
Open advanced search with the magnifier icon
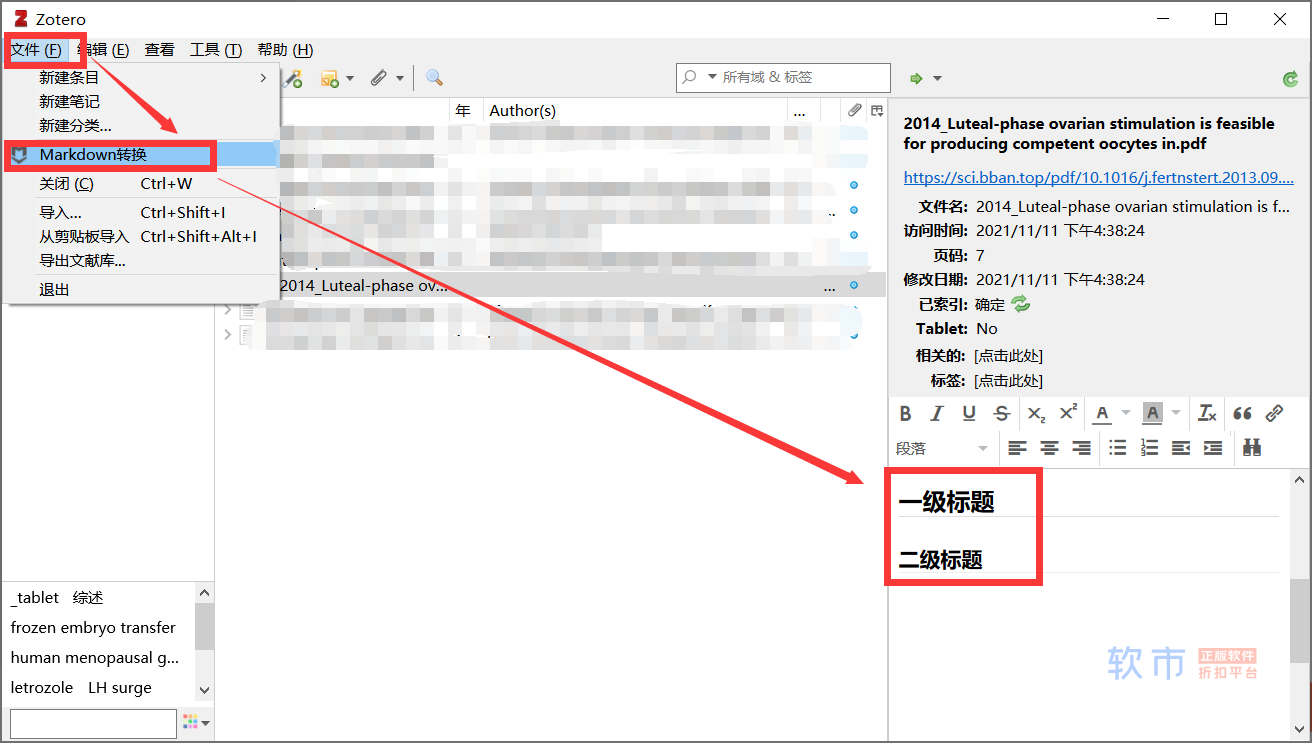(x=434, y=78)
